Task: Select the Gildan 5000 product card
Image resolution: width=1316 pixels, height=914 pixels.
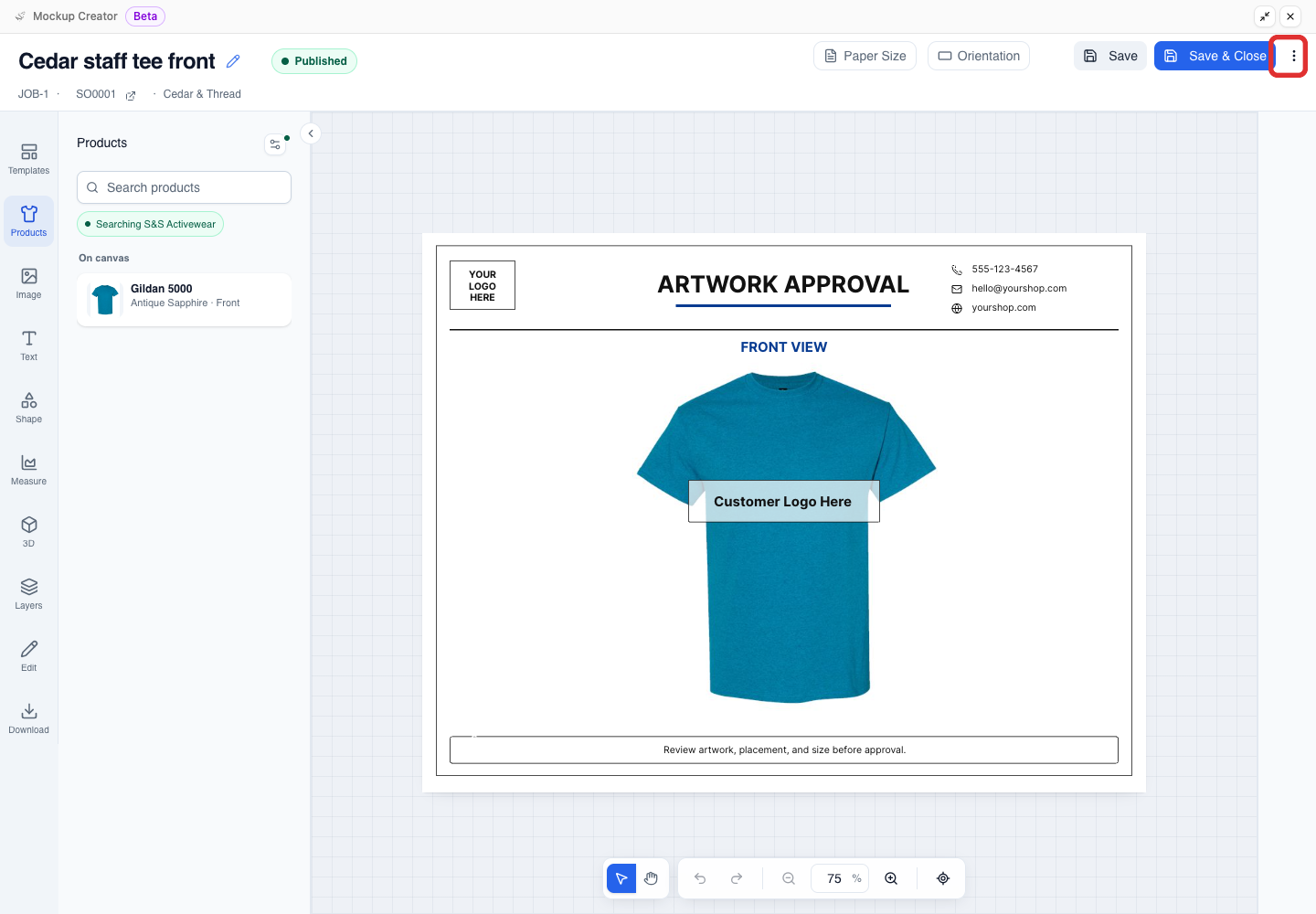Action: (184, 300)
